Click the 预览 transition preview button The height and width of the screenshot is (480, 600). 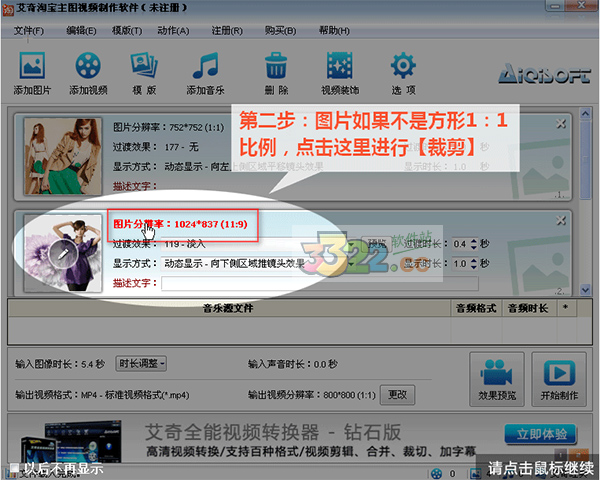[377, 243]
